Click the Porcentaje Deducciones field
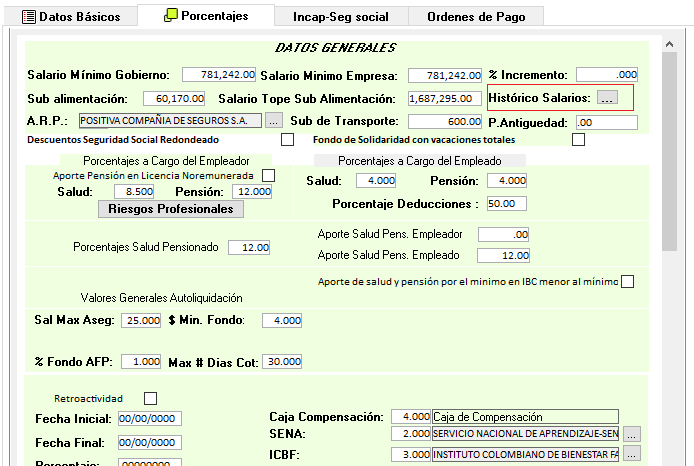Image resolution: width=694 pixels, height=466 pixels. coord(507,203)
